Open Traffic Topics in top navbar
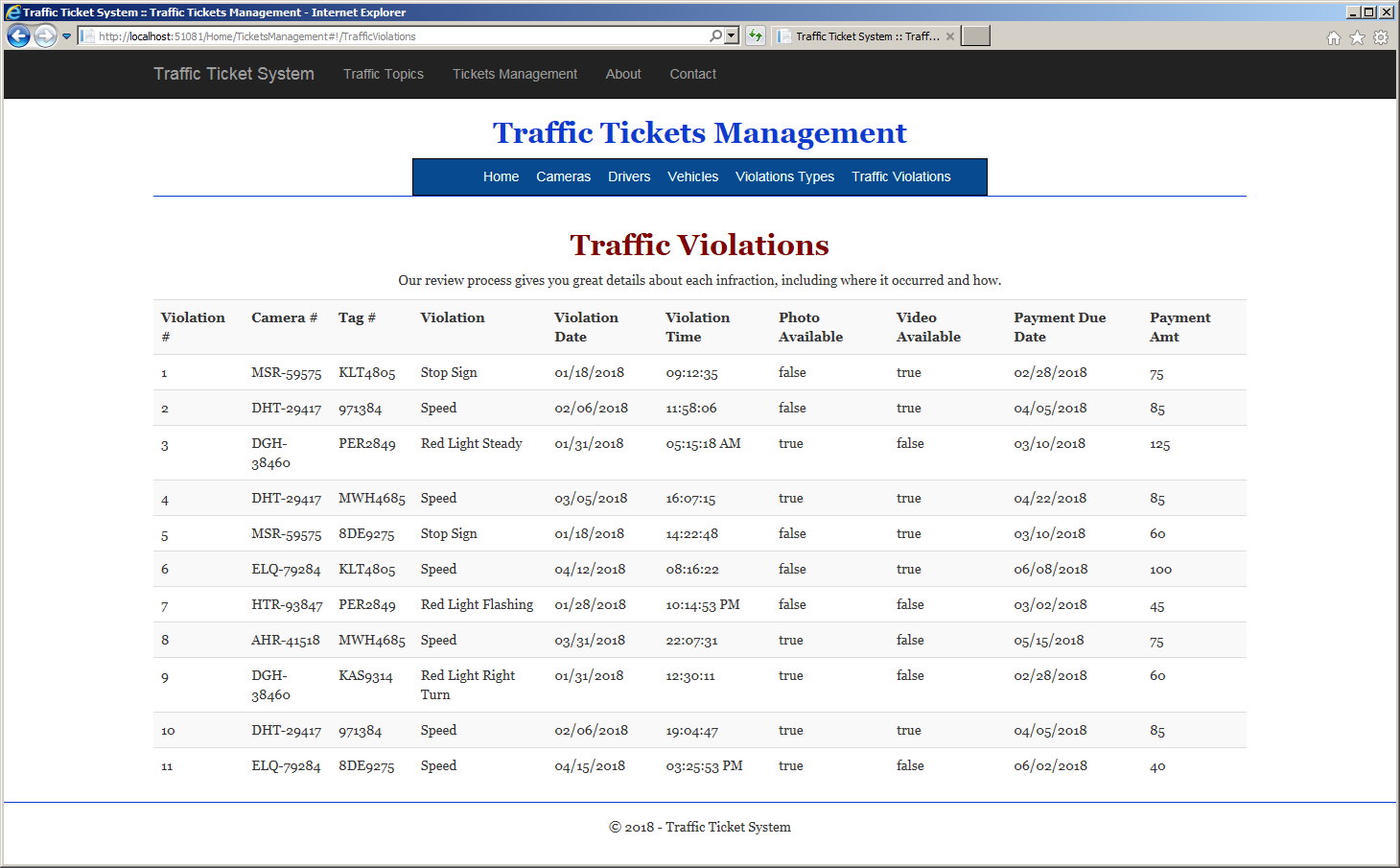This screenshot has height=868, width=1400. point(384,74)
